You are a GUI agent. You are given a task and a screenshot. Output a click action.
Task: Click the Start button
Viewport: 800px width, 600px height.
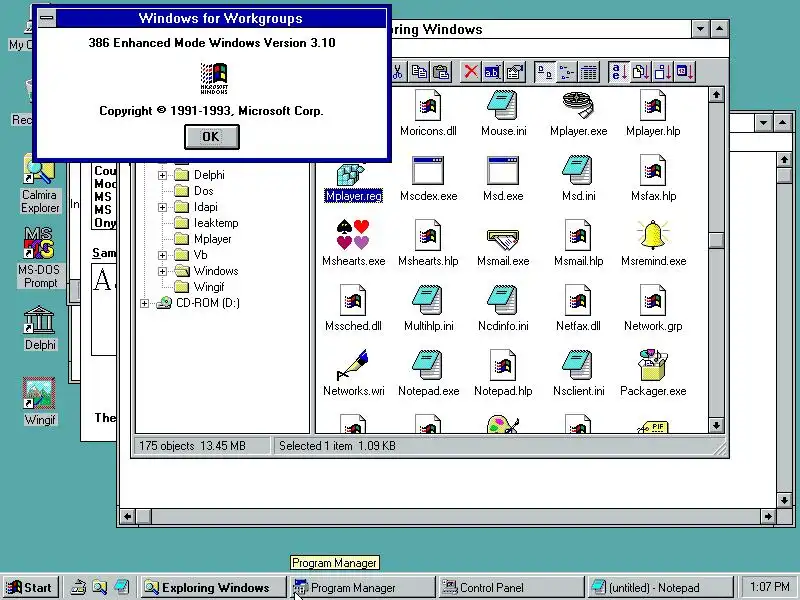(x=30, y=588)
